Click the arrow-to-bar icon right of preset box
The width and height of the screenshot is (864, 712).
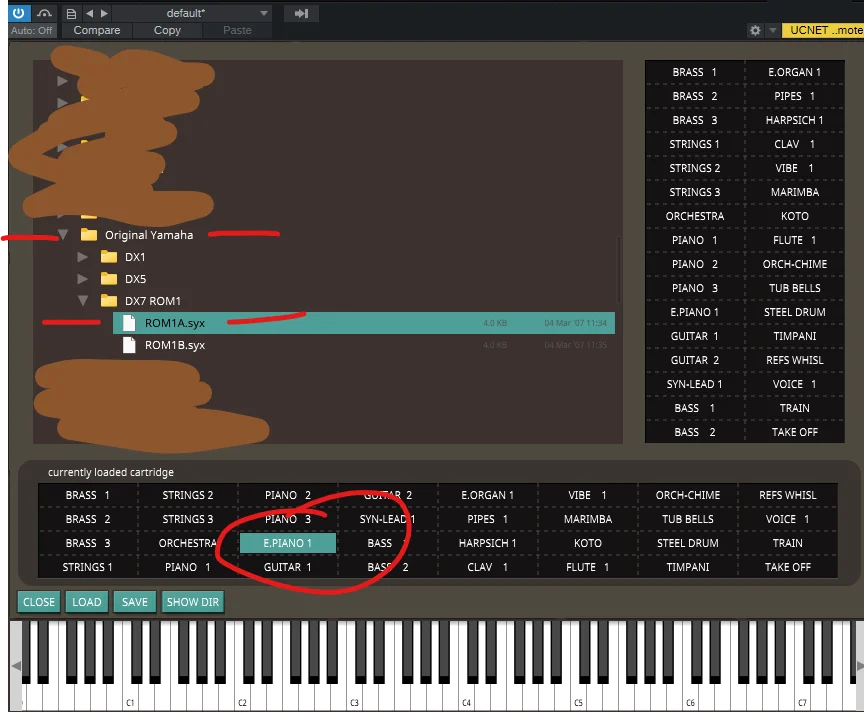(x=301, y=13)
